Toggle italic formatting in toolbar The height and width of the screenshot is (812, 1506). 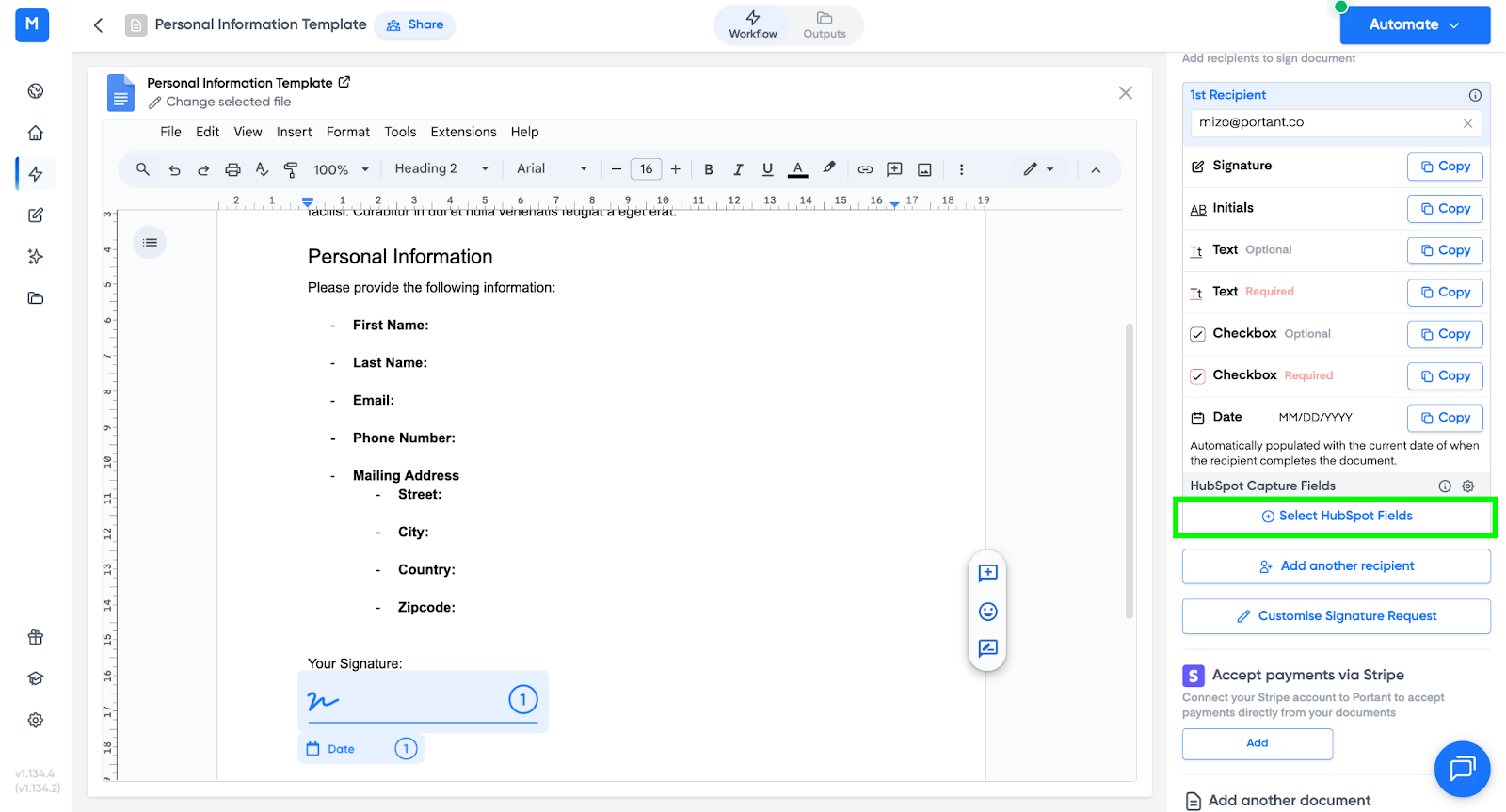point(738,169)
